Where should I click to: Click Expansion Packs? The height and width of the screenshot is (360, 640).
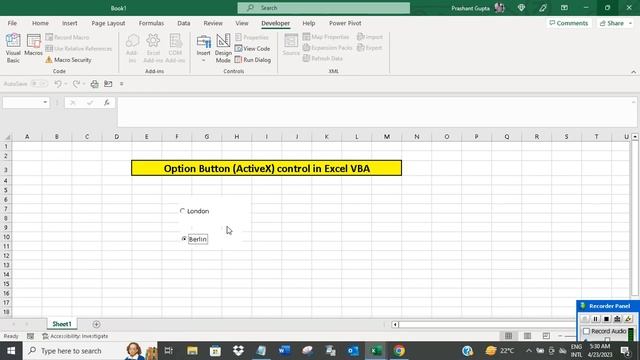(x=327, y=48)
